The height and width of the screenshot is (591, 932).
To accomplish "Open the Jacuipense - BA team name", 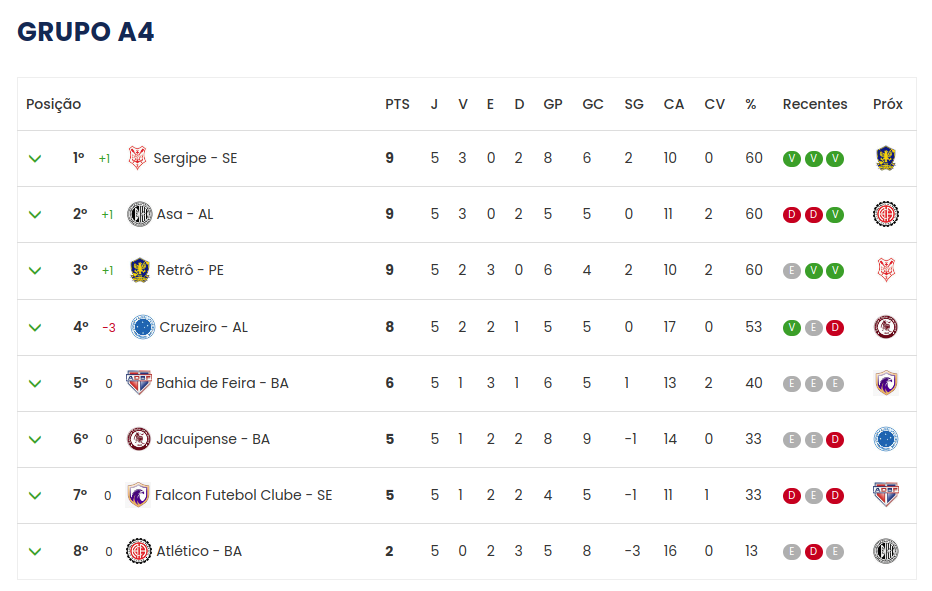I will tap(213, 439).
